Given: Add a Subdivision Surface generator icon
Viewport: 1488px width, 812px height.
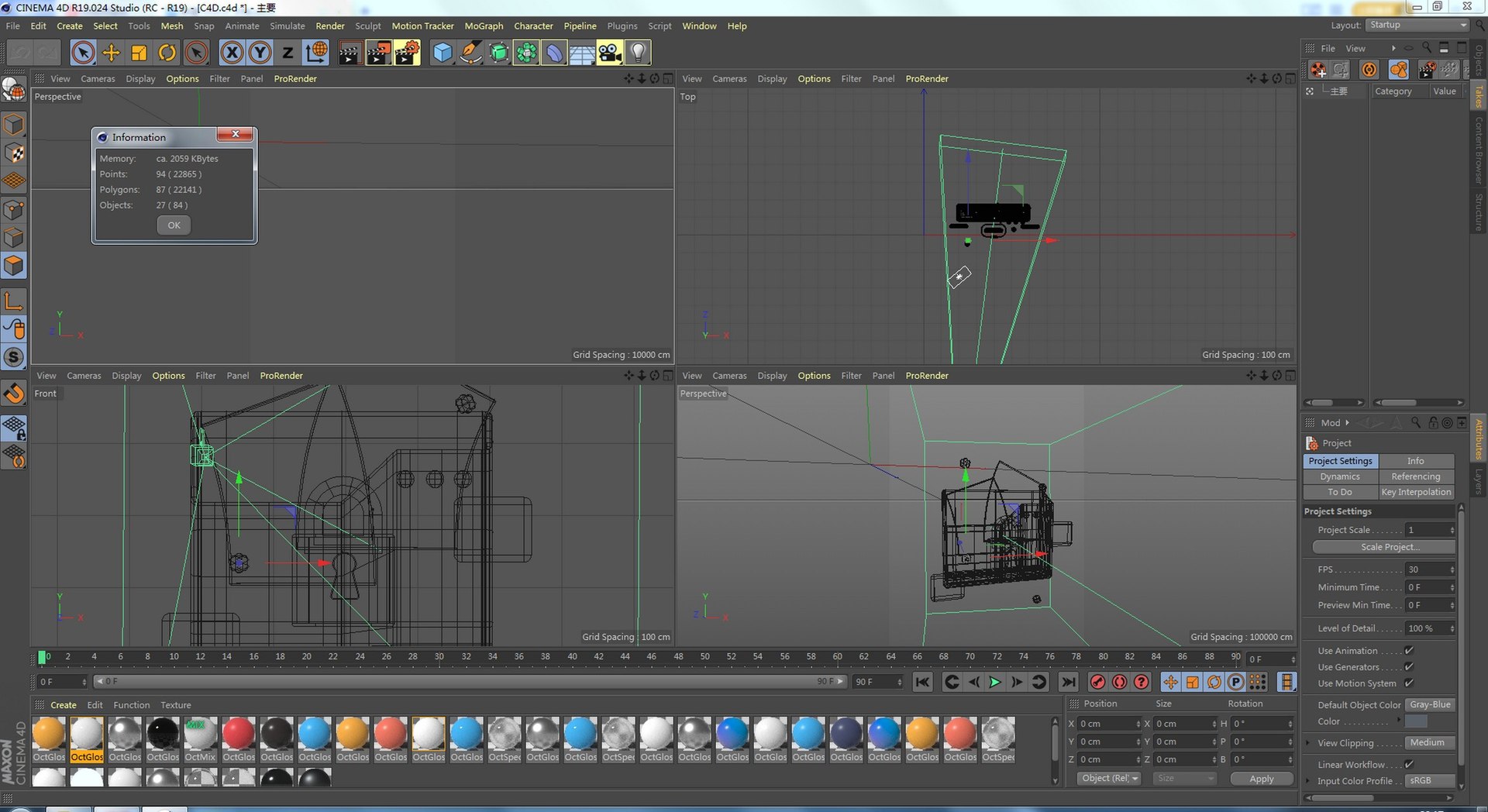Looking at the screenshot, I should [x=498, y=53].
